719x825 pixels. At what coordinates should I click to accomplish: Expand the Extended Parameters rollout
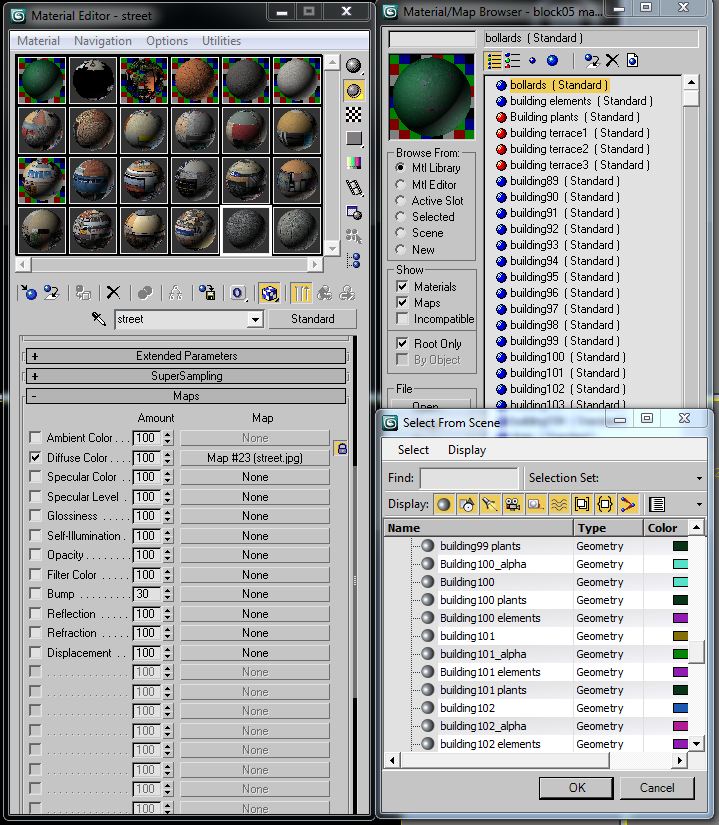186,356
